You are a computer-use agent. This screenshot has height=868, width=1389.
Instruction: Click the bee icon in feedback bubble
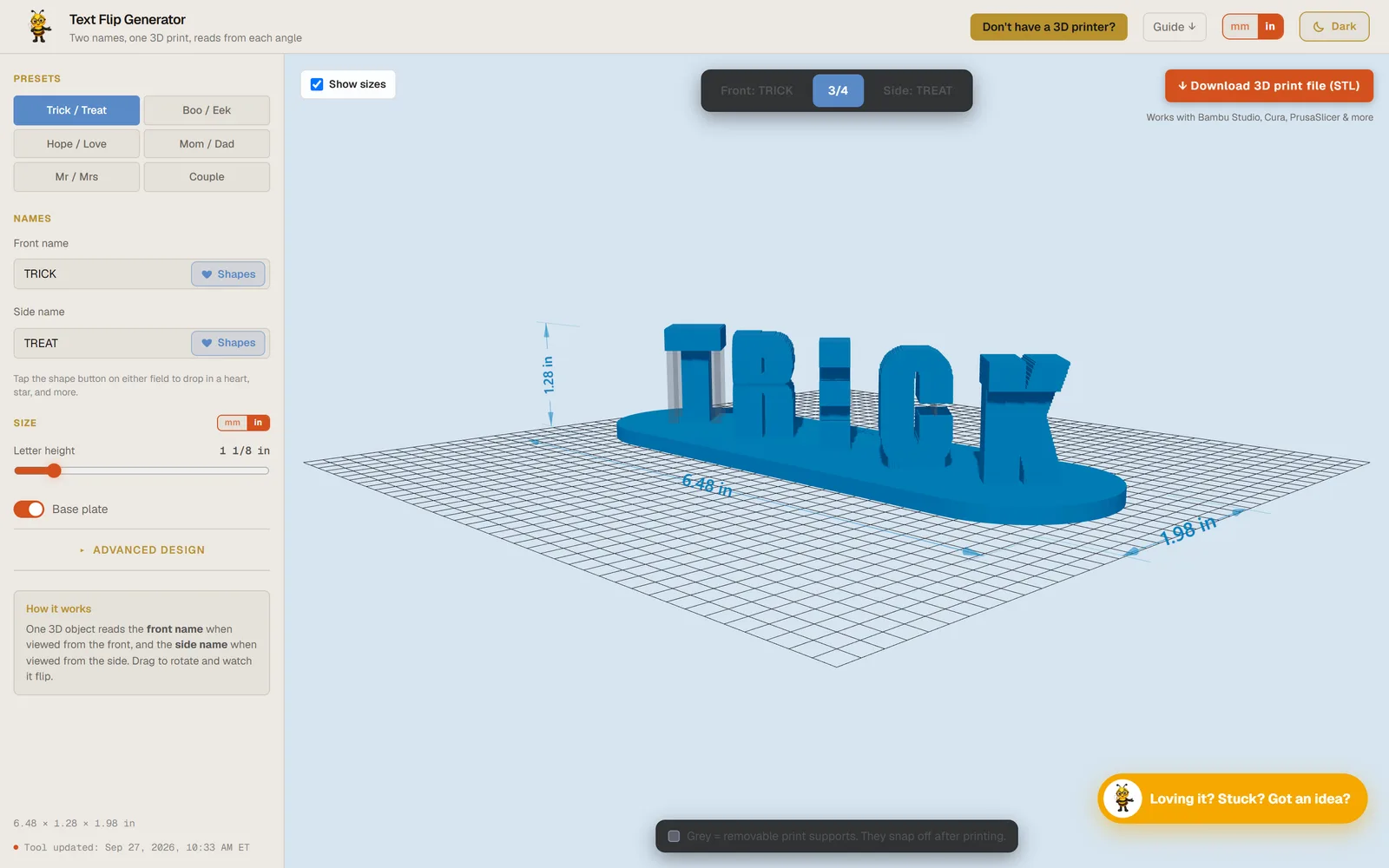click(1122, 799)
